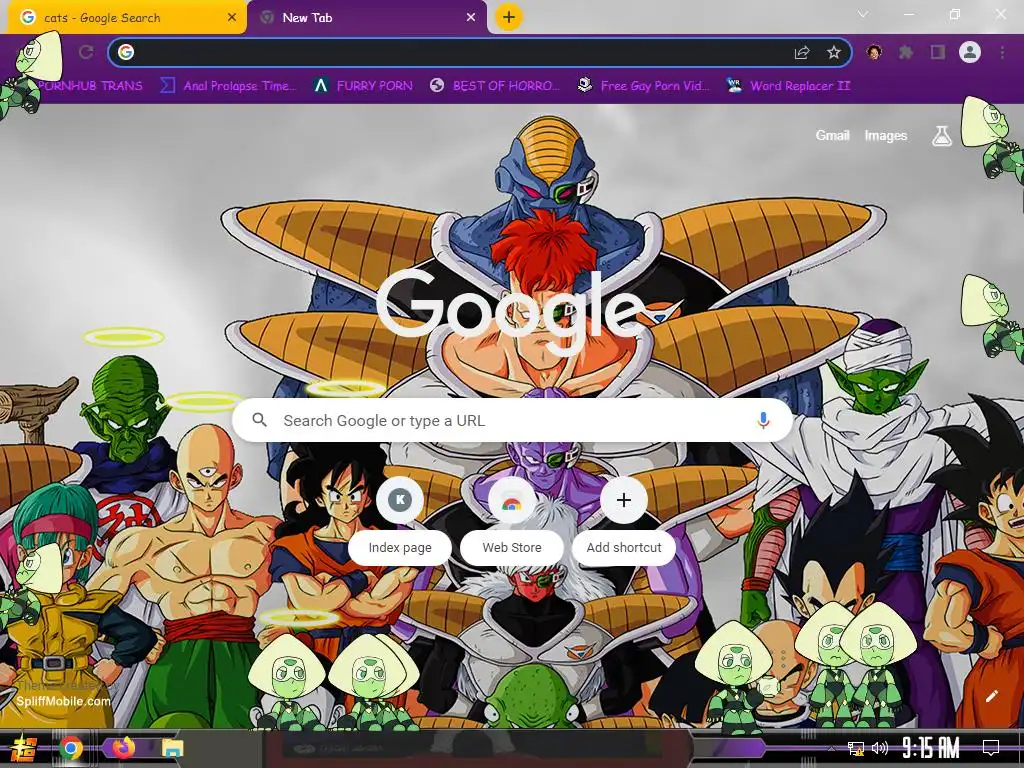Open the Web Store shortcut

point(512,523)
